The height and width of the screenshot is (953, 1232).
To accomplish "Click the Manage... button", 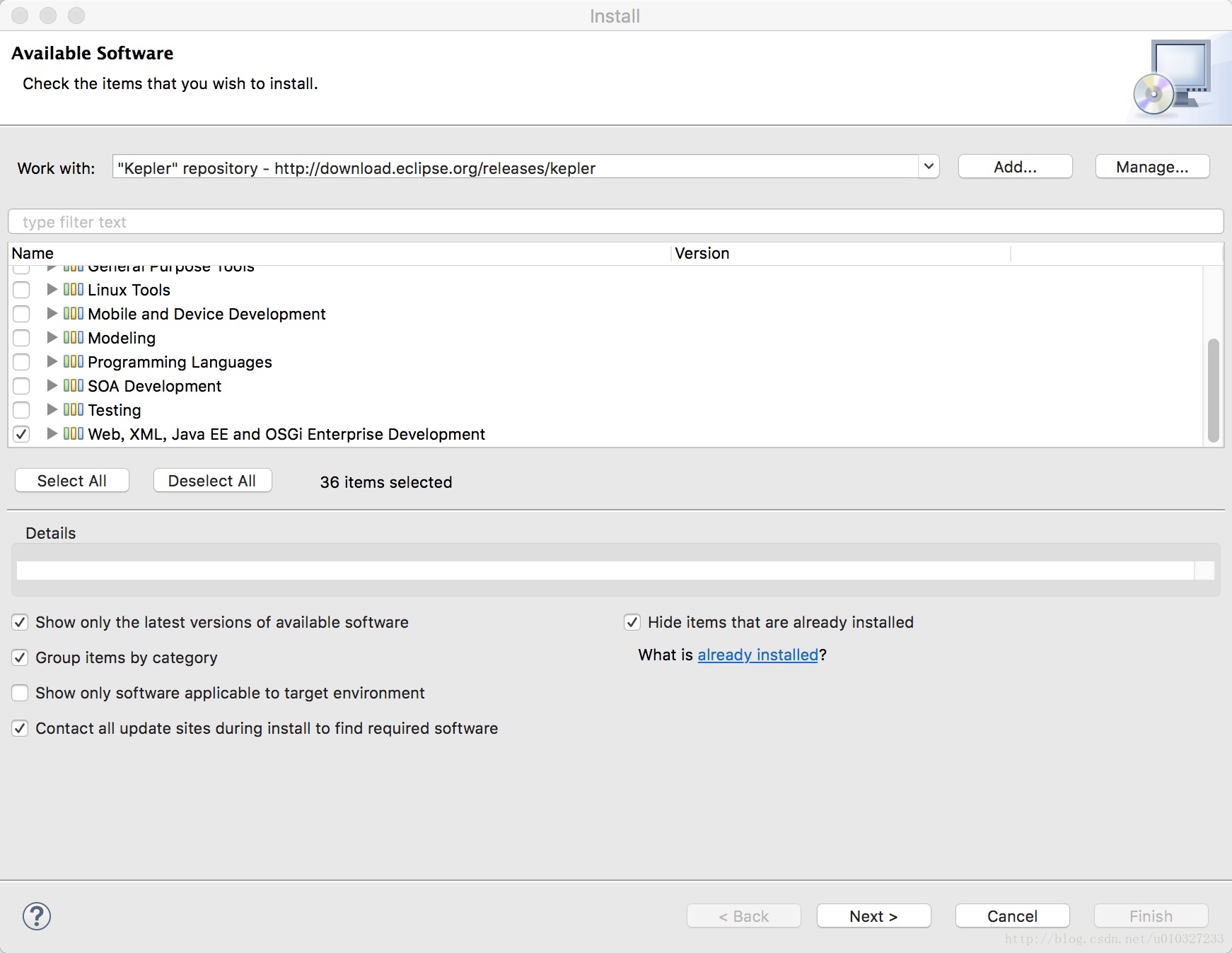I will (x=1152, y=167).
